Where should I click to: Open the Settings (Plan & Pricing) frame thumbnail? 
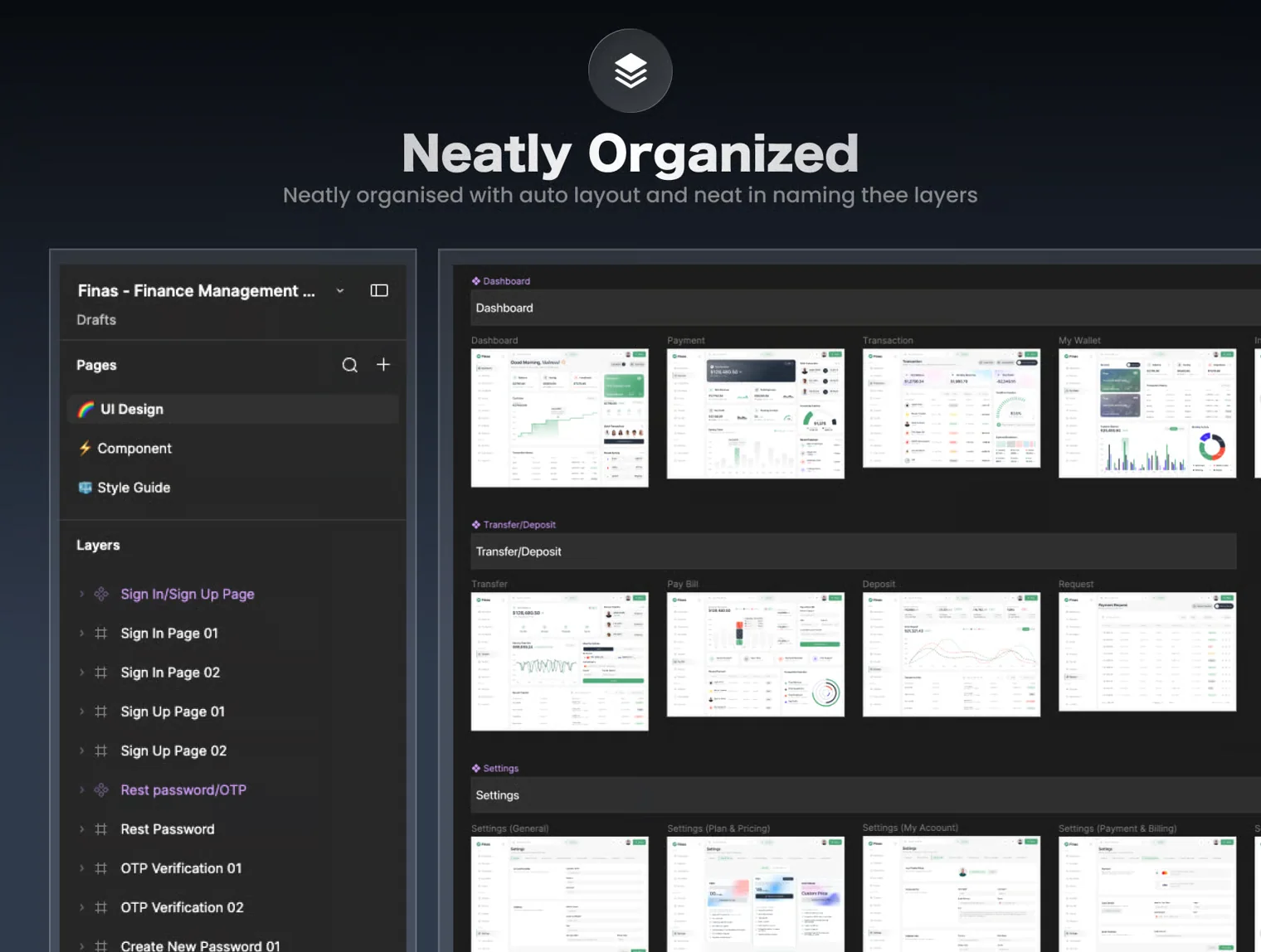pos(756,894)
